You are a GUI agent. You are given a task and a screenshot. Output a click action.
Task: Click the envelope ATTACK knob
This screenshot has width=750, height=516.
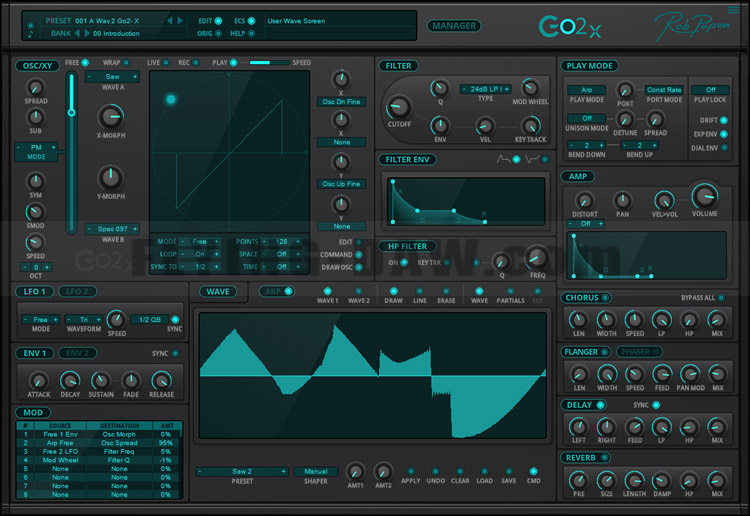[38, 381]
